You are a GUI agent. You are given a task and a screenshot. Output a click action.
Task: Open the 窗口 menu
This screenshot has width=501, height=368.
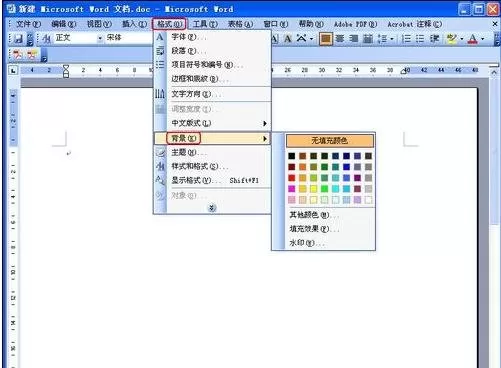point(276,24)
